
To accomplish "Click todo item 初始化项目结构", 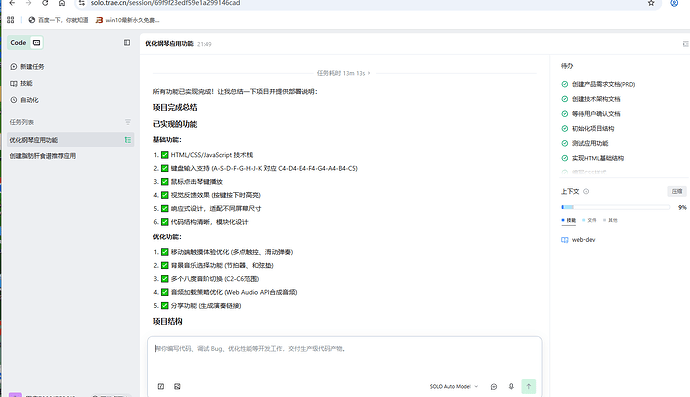I will coord(593,129).
